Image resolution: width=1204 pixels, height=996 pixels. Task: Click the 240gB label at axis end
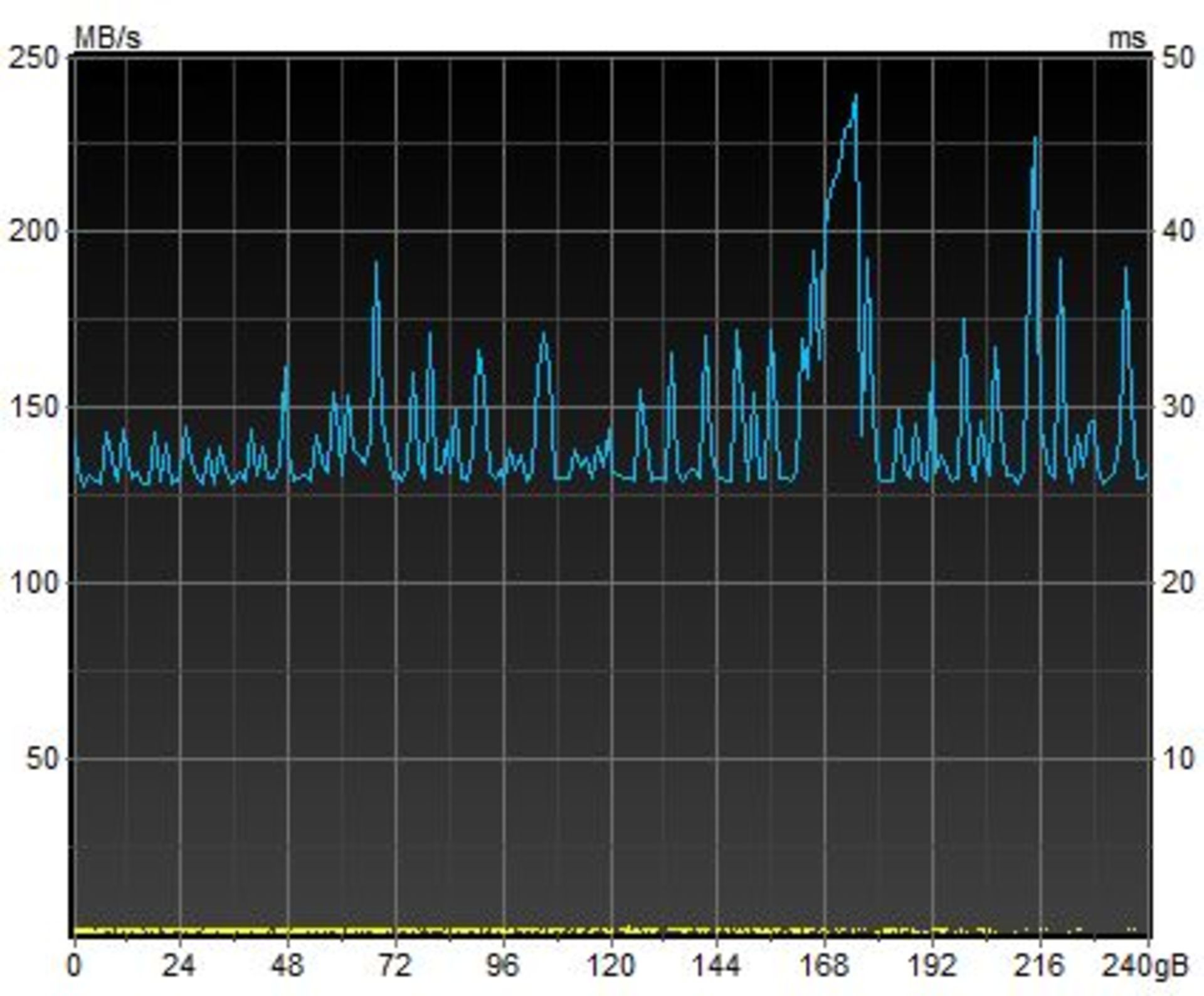(1144, 965)
